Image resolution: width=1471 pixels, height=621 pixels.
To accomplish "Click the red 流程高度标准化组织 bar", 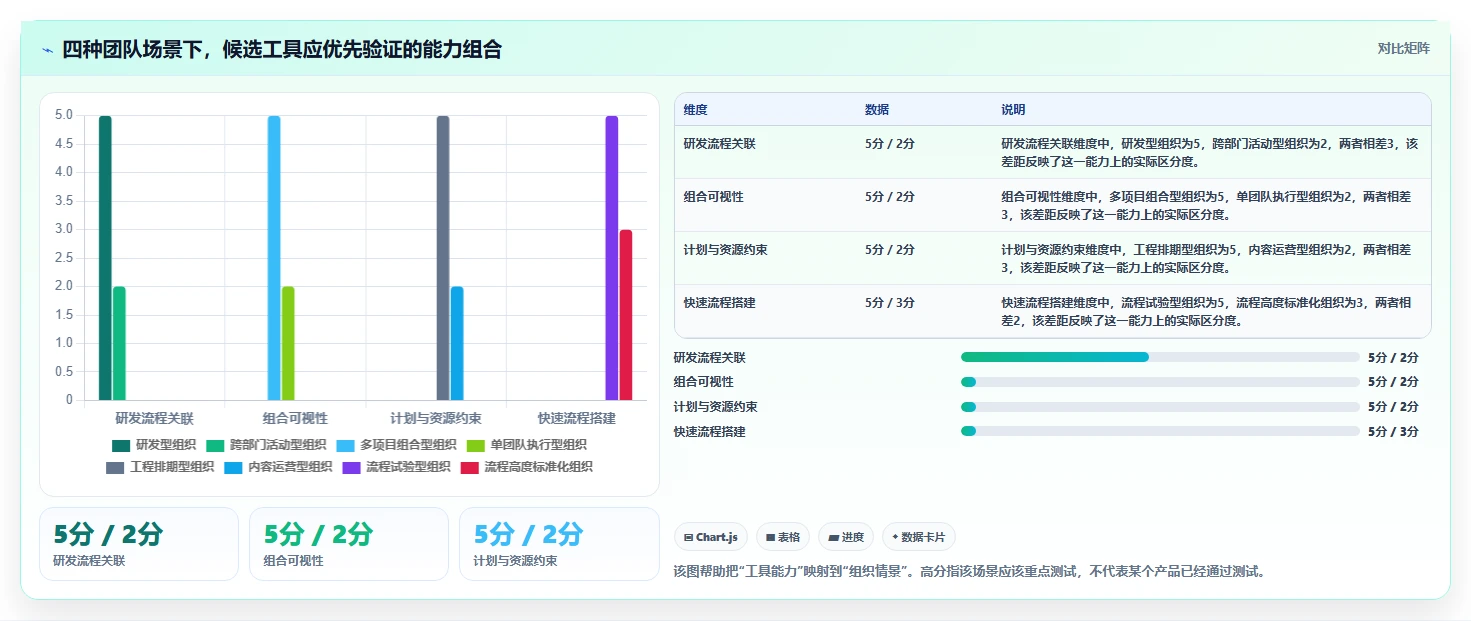I will 626,315.
